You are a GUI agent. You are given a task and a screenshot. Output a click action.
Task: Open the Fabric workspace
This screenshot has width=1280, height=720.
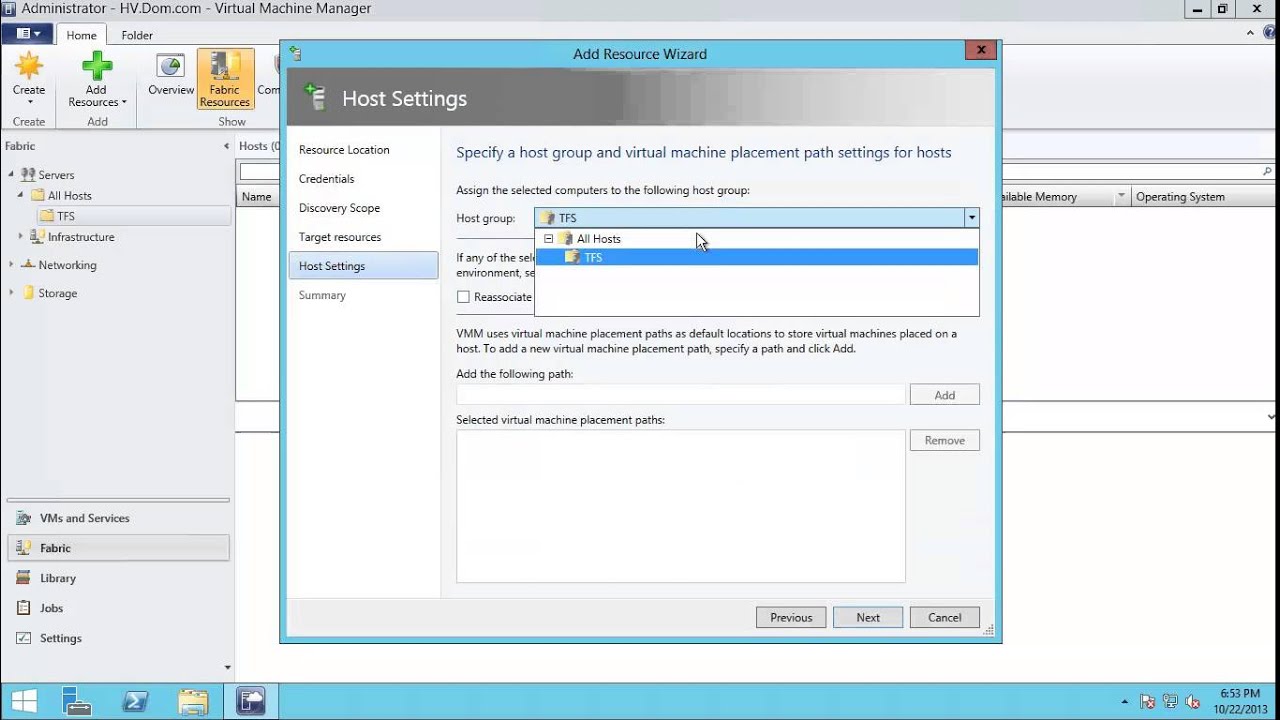click(x=118, y=548)
